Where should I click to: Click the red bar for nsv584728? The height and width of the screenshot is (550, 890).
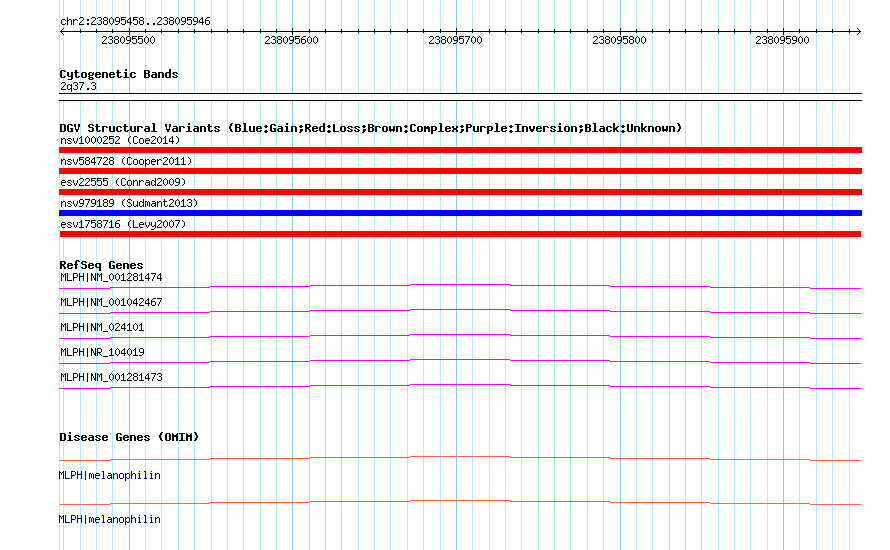click(x=460, y=171)
